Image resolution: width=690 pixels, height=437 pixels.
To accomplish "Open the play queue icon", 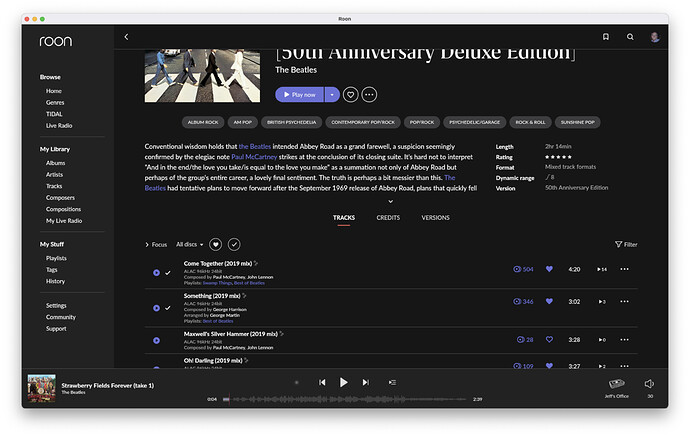I will coord(392,382).
